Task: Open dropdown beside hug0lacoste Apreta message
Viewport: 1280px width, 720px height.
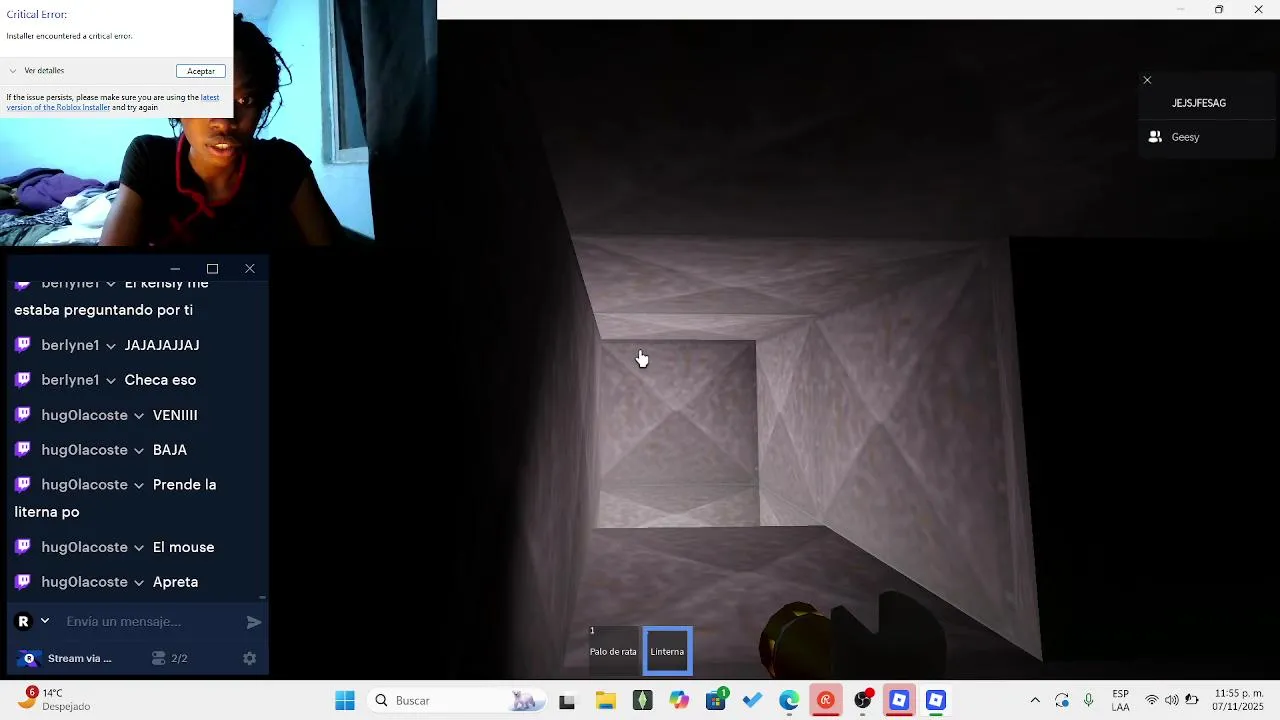Action: [139, 583]
